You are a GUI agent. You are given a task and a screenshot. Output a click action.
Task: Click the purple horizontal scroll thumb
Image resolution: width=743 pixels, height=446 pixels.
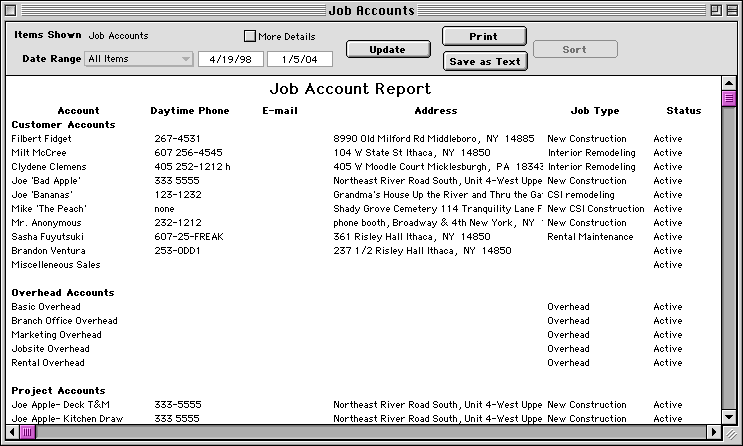[x=28, y=432]
